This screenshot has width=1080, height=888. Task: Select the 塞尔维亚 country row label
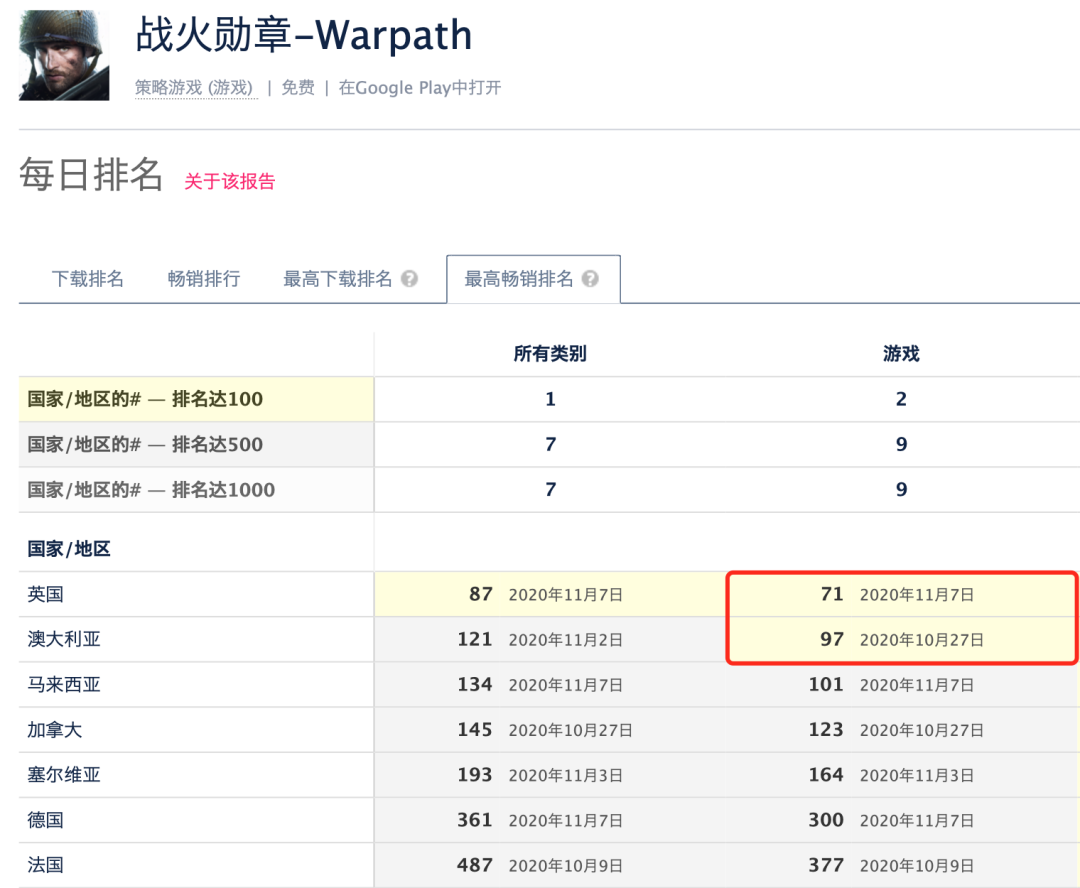point(64,775)
